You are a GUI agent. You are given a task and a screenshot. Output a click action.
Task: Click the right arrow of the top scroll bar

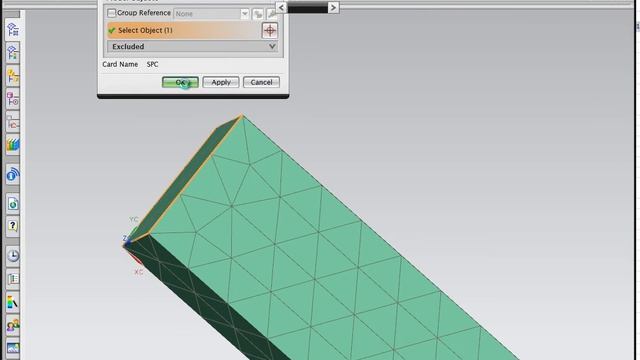point(333,7)
